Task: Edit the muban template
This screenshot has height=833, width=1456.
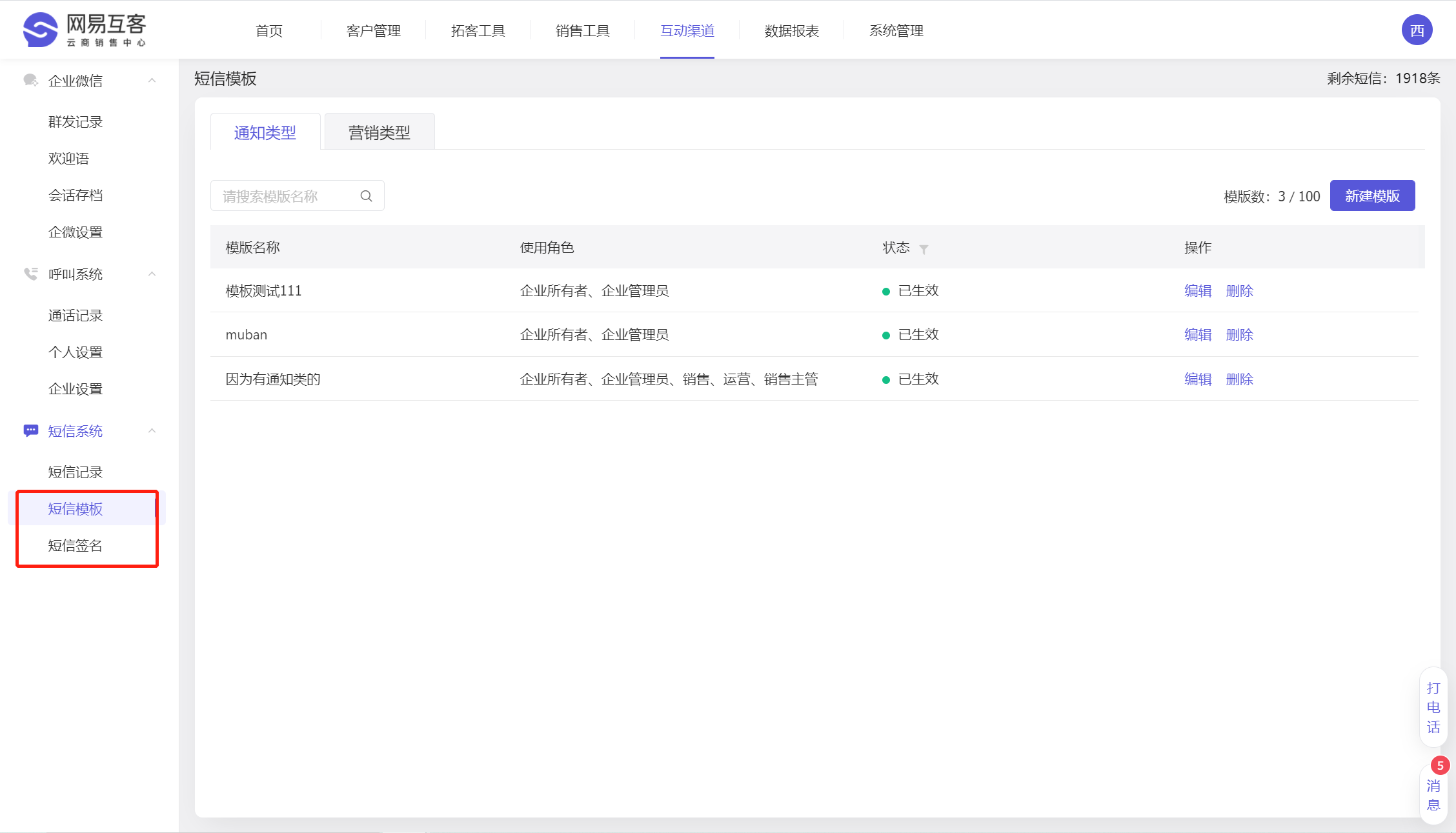Action: [x=1198, y=334]
